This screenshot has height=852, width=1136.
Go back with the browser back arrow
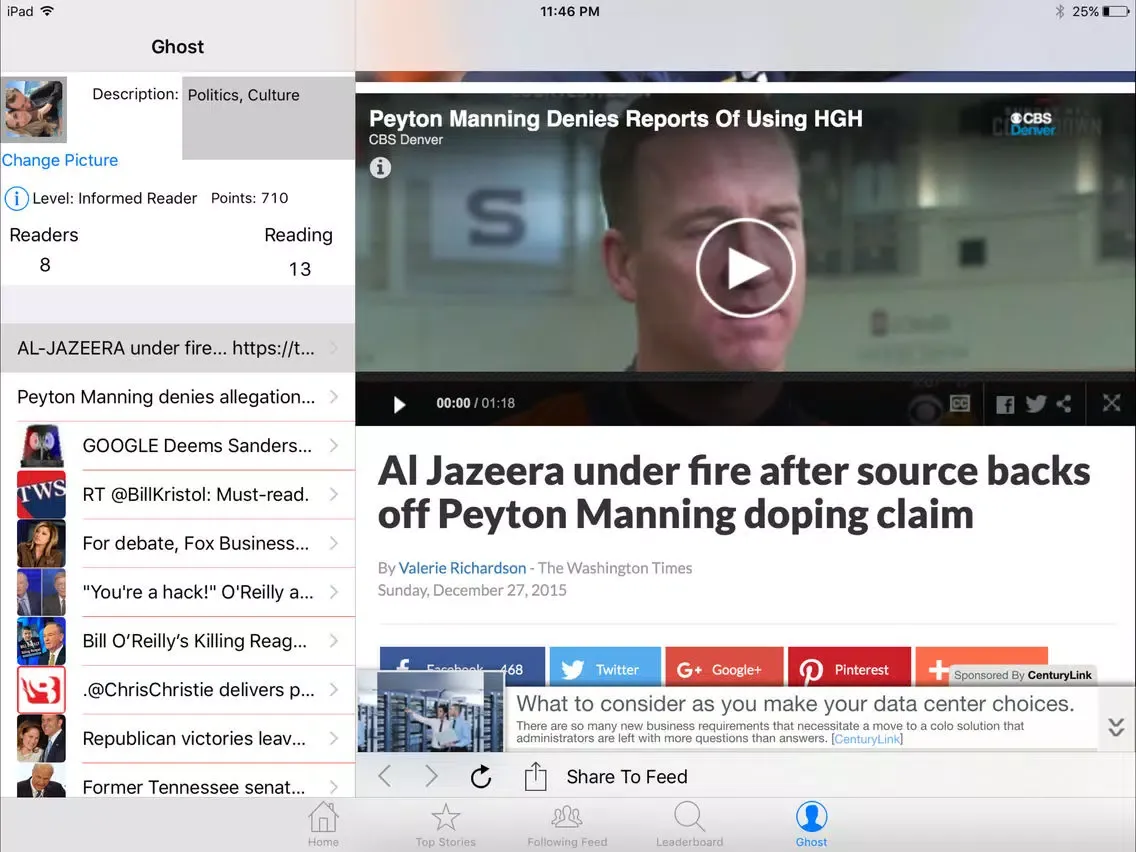pyautogui.click(x=385, y=776)
